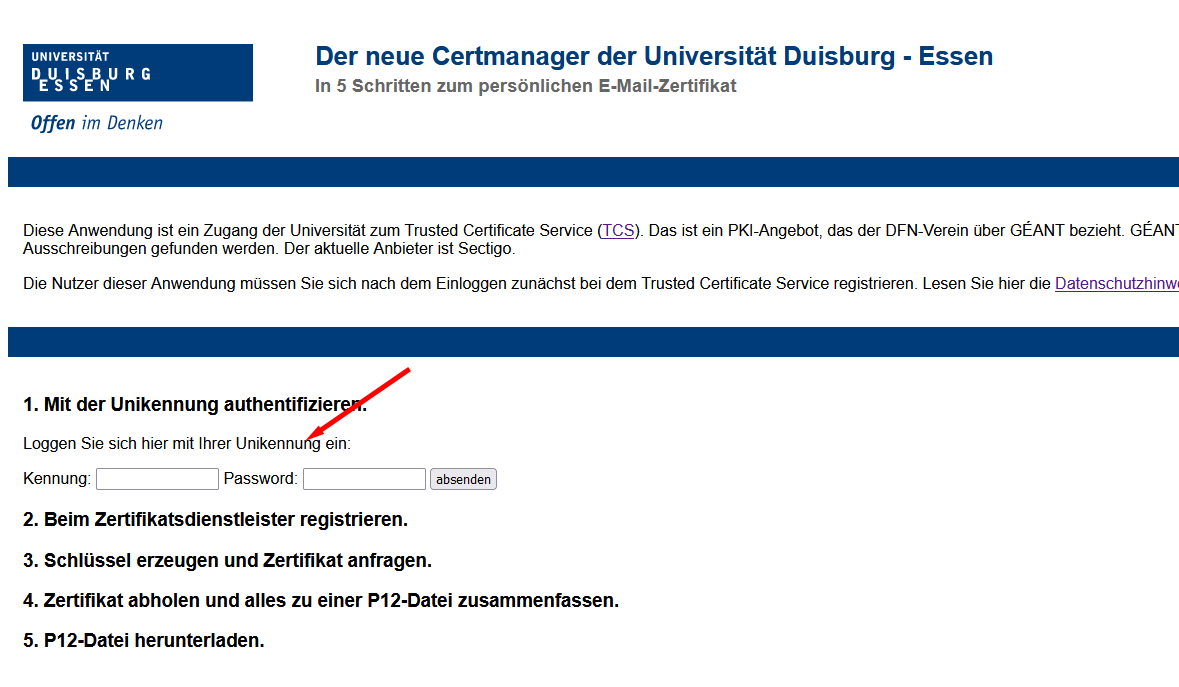Click step 5 "P12-Datei herunterladen"
The height and width of the screenshot is (687, 1179).
click(144, 641)
